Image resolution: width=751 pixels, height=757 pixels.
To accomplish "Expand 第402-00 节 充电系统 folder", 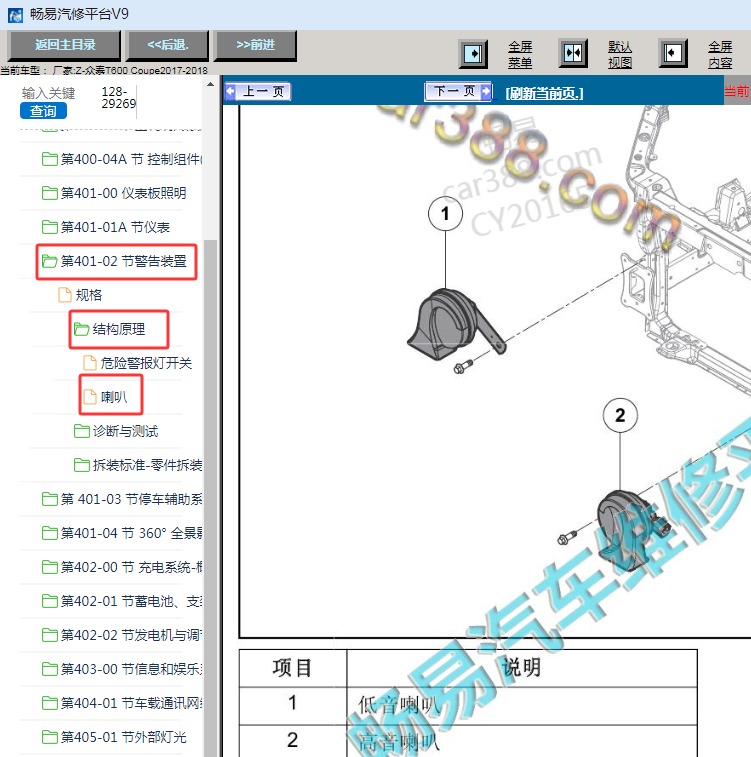I will coord(122,567).
